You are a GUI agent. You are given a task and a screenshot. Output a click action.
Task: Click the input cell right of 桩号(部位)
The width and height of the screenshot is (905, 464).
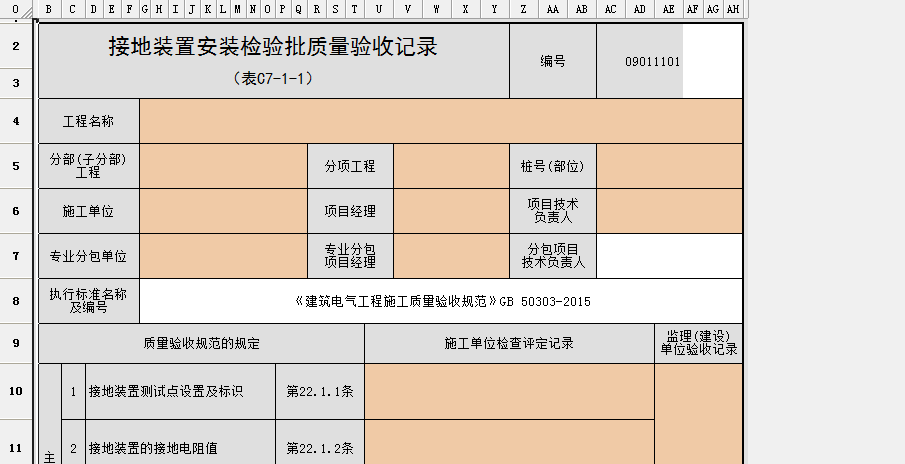(670, 166)
